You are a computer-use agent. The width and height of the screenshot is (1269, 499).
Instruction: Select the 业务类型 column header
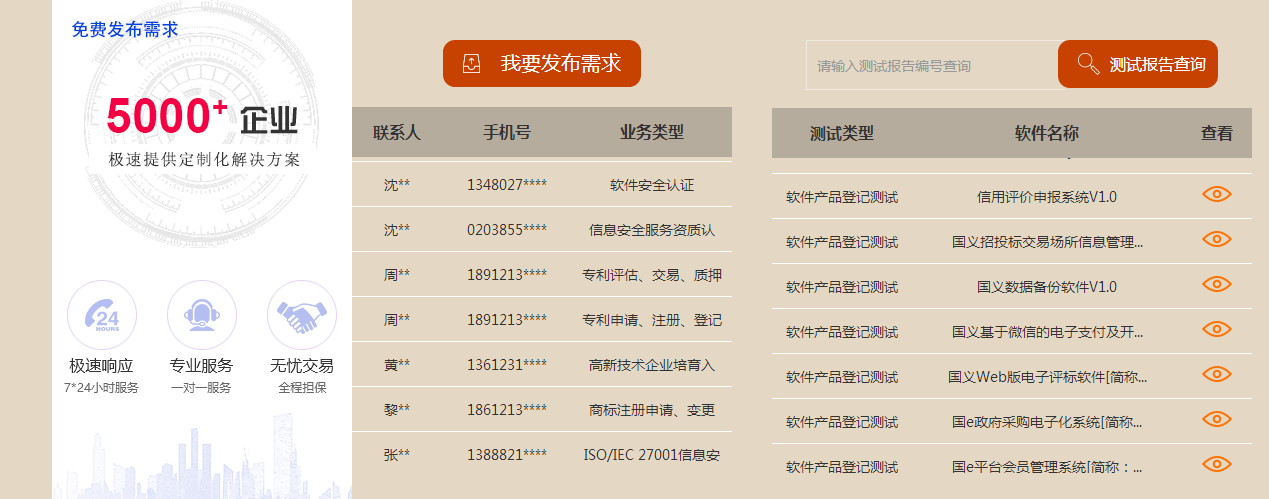[x=651, y=132]
